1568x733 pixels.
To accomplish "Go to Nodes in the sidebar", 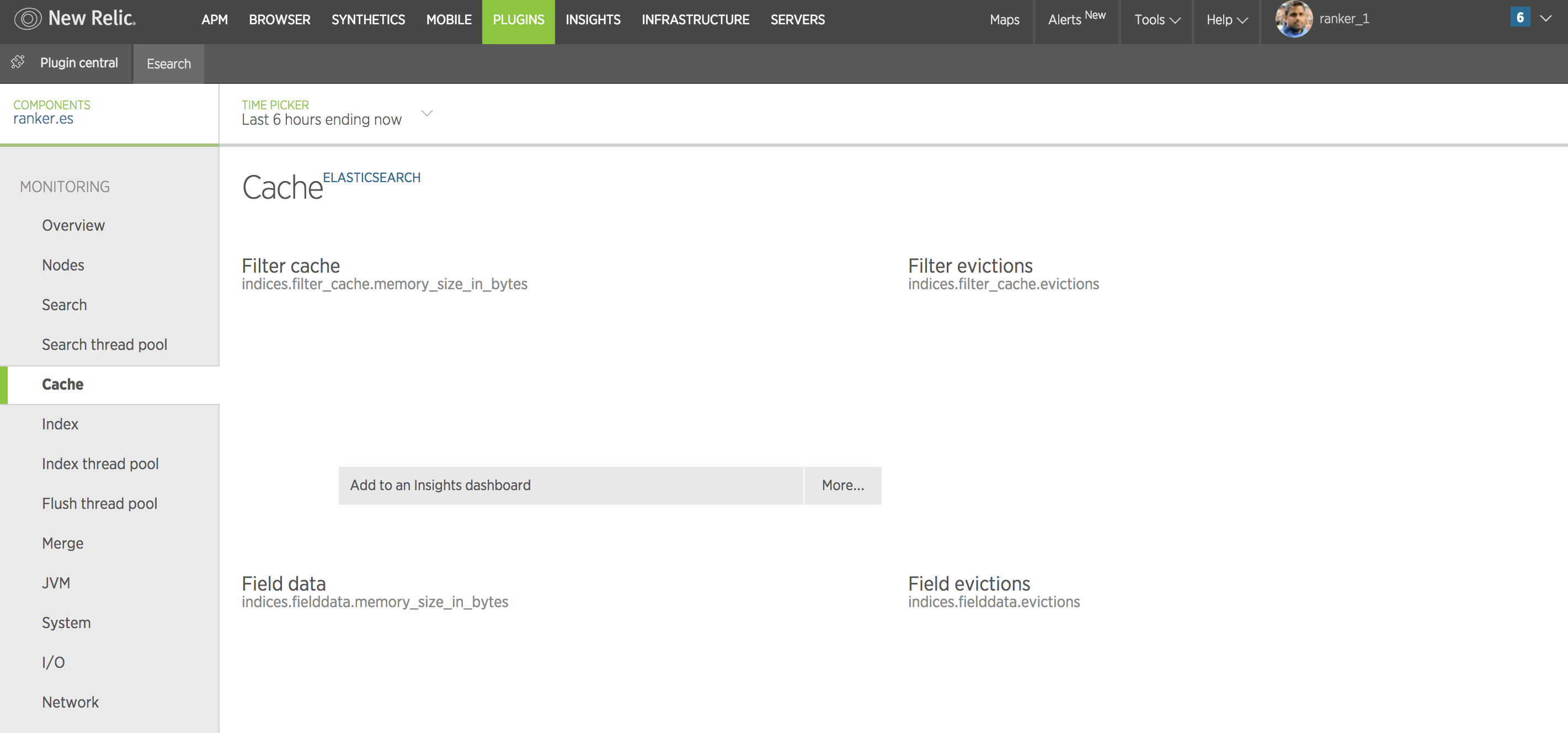I will (x=63, y=265).
